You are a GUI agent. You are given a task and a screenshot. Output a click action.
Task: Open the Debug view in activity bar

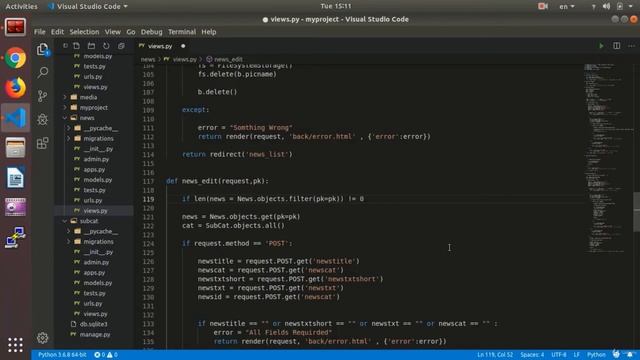click(x=42, y=119)
